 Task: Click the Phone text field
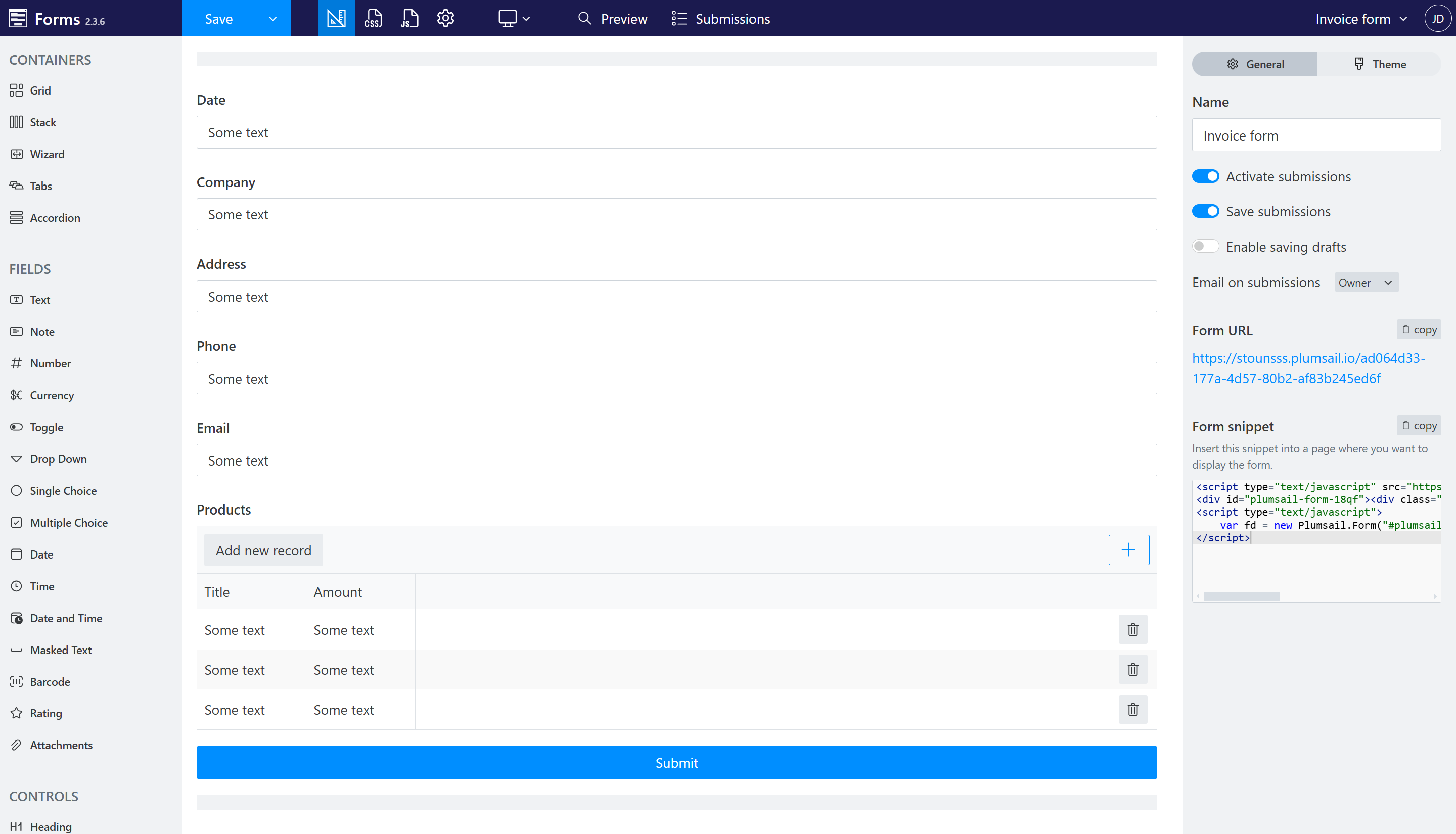[x=676, y=379]
